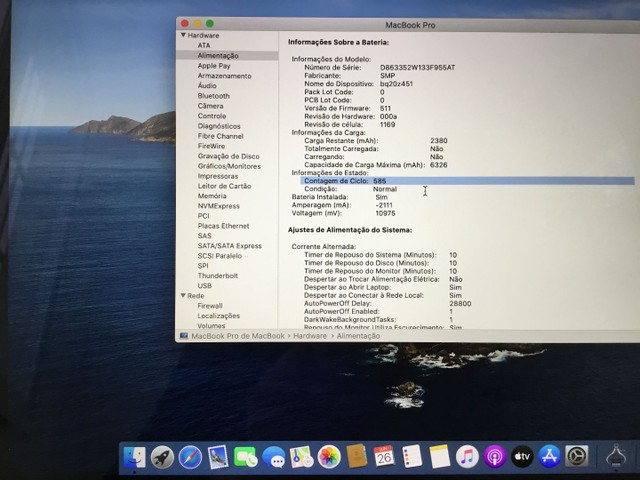Open Notes app in dock
Screen dimensions: 640x480
coord(440,456)
